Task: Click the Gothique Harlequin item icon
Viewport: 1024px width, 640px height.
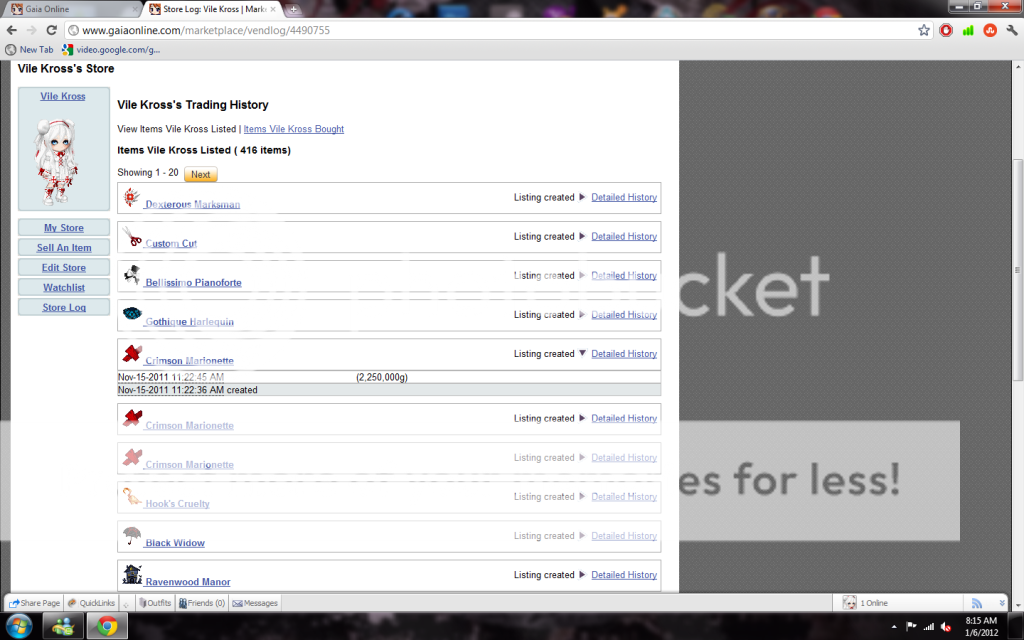Action: tap(131, 314)
